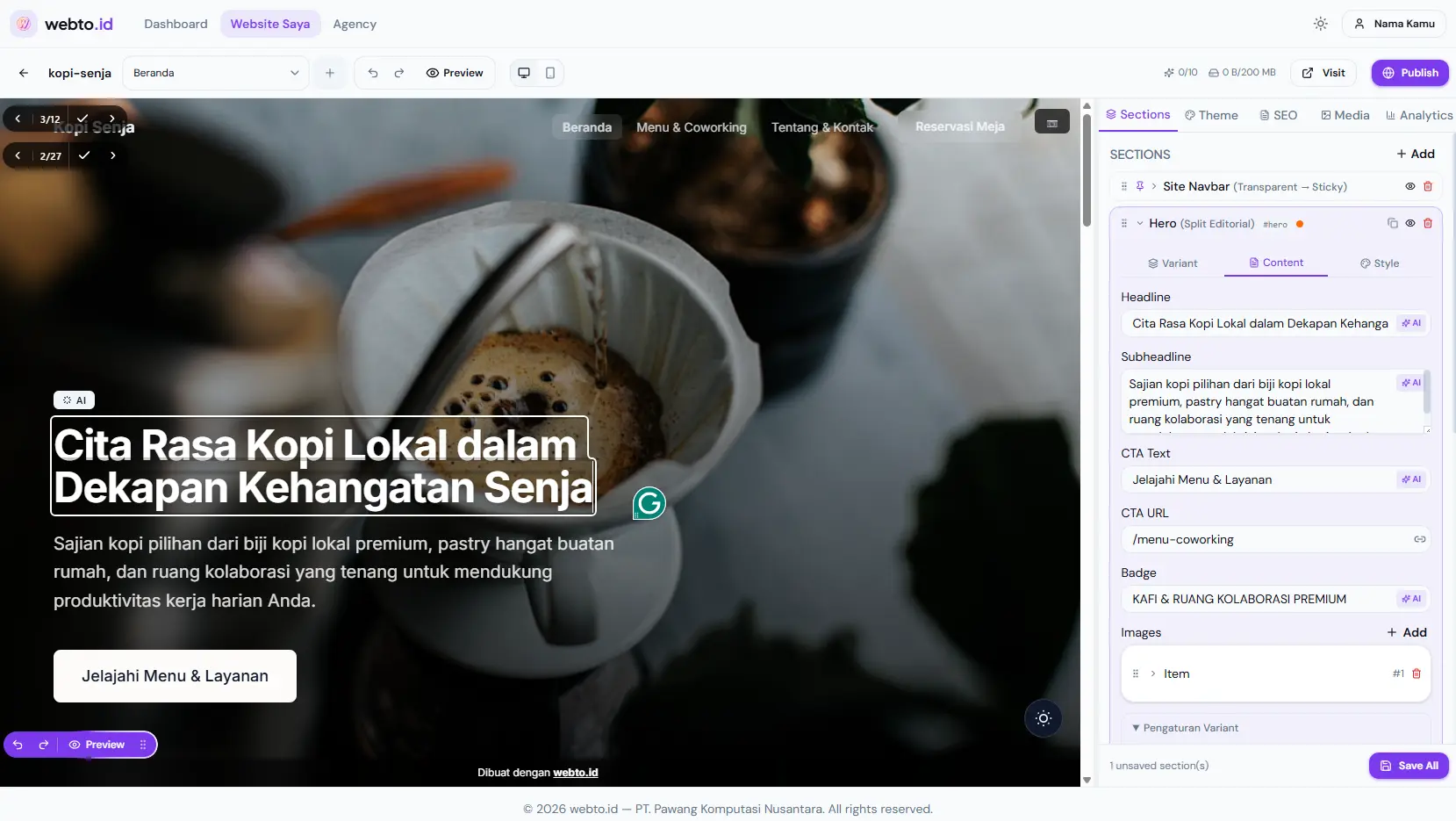Open the Theme tab
Image resolution: width=1456 pixels, height=821 pixels.
1211,115
